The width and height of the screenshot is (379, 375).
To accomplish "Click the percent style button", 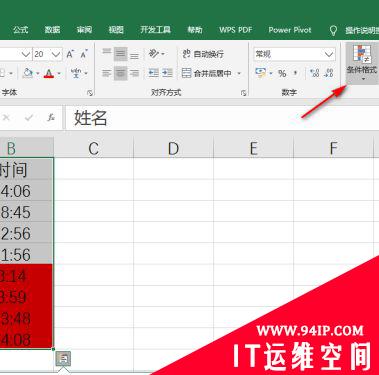I will coord(282,73).
